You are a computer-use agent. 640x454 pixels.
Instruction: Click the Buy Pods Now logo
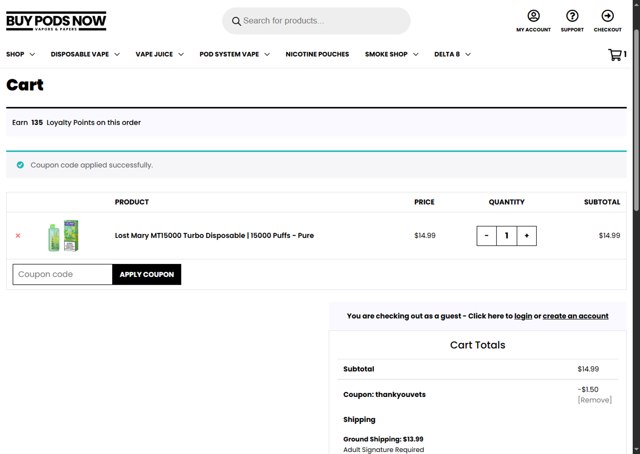pyautogui.click(x=56, y=21)
